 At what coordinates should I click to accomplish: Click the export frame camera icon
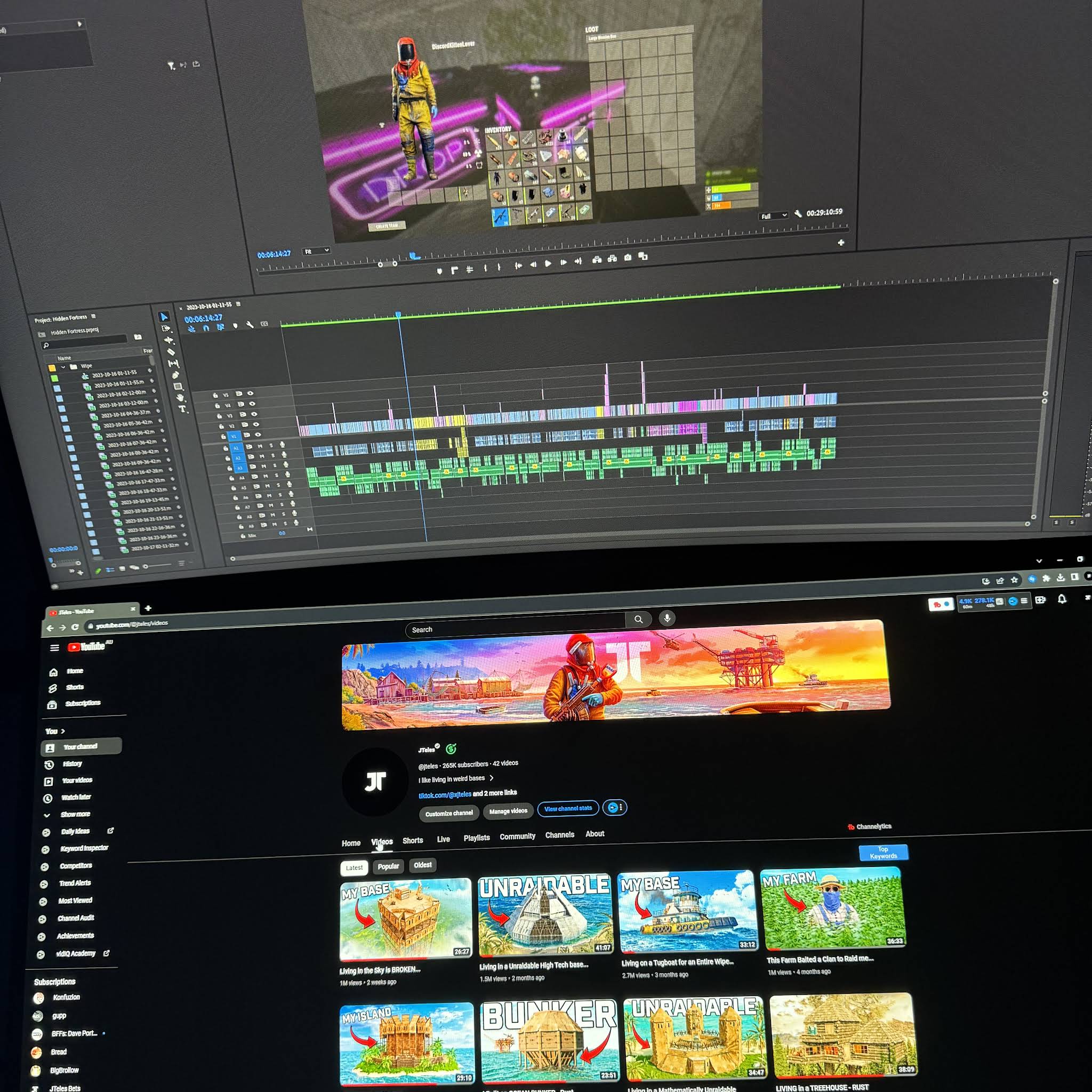[628, 257]
